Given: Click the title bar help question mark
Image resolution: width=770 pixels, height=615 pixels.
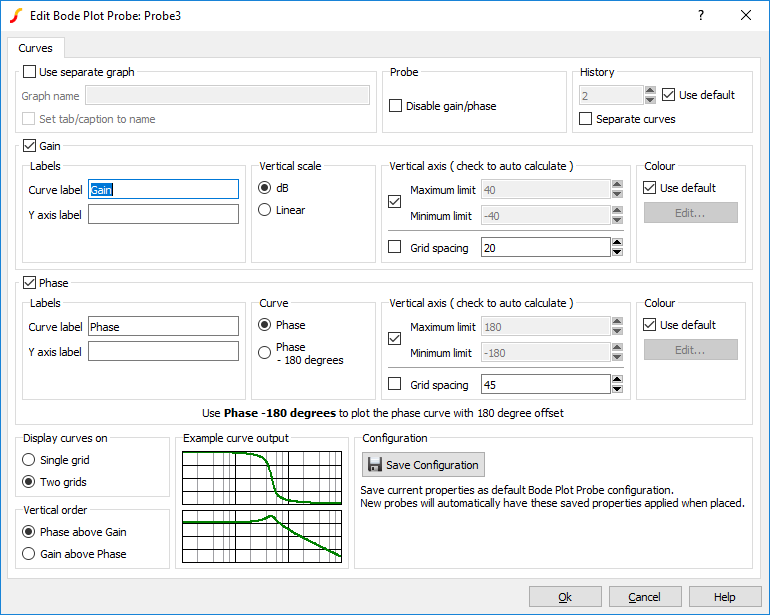Looking at the screenshot, I should coord(700,15).
